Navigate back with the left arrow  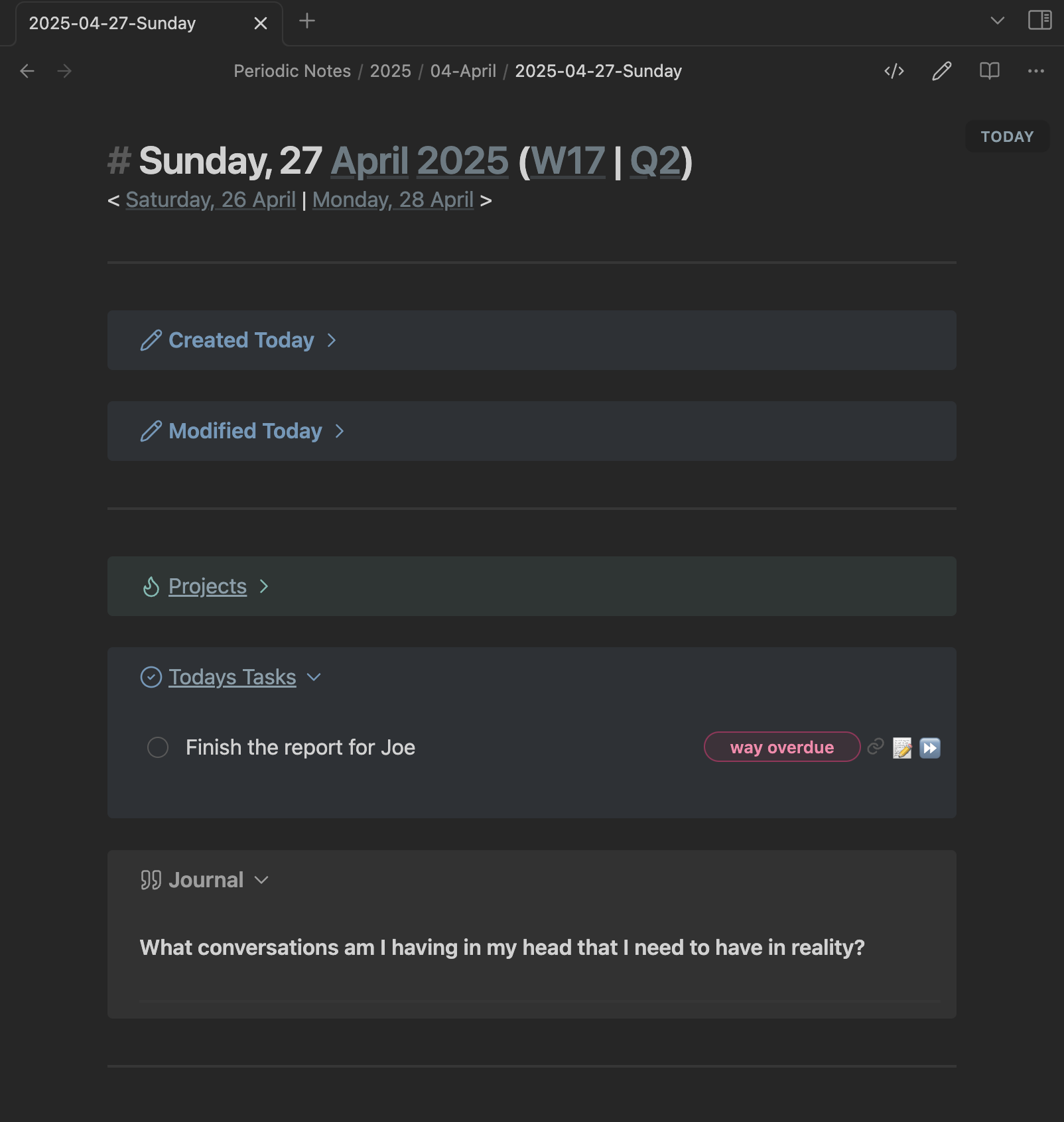(x=27, y=71)
